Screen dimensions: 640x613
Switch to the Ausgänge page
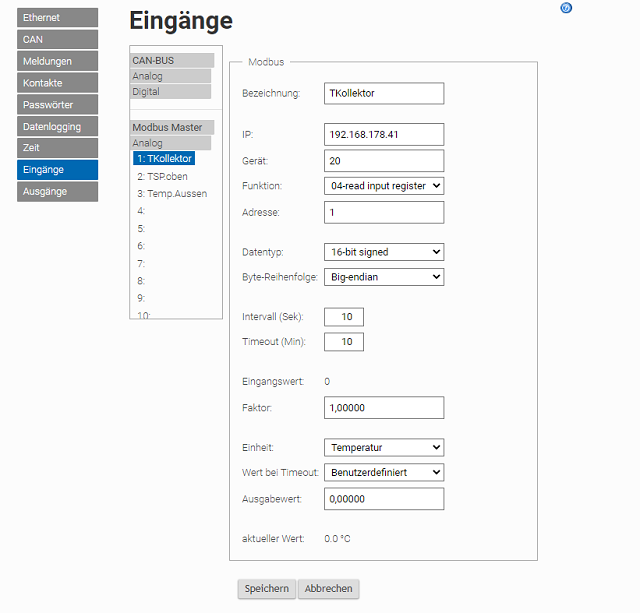(x=57, y=191)
